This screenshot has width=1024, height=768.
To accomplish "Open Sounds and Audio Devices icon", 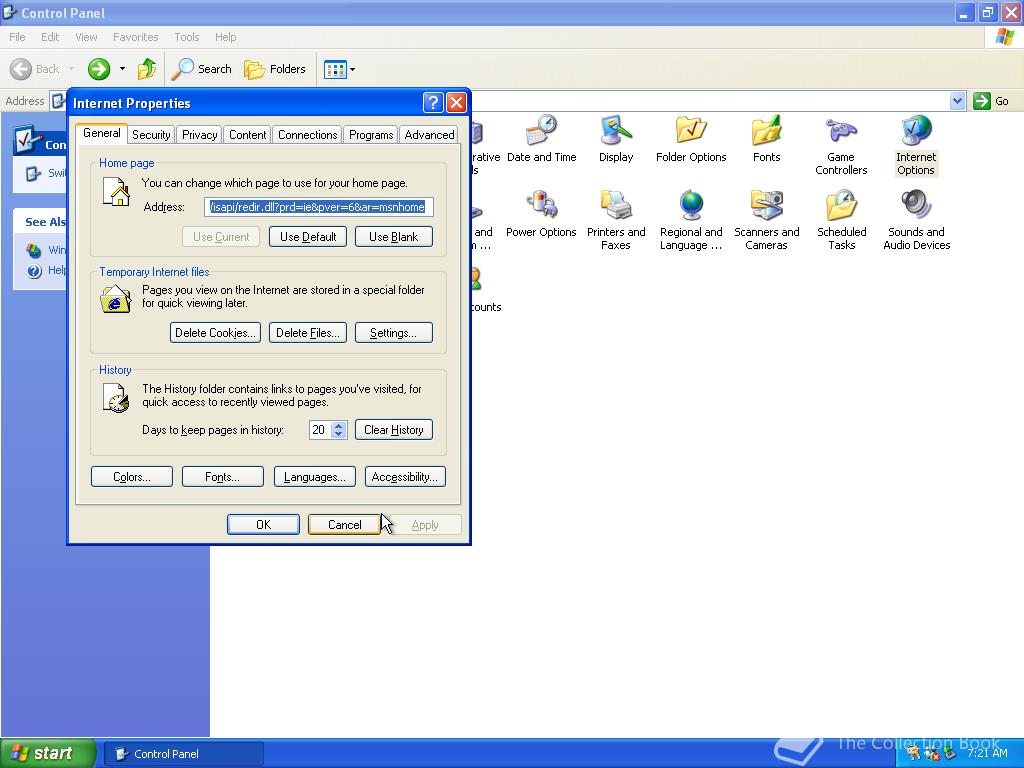I will 916,220.
